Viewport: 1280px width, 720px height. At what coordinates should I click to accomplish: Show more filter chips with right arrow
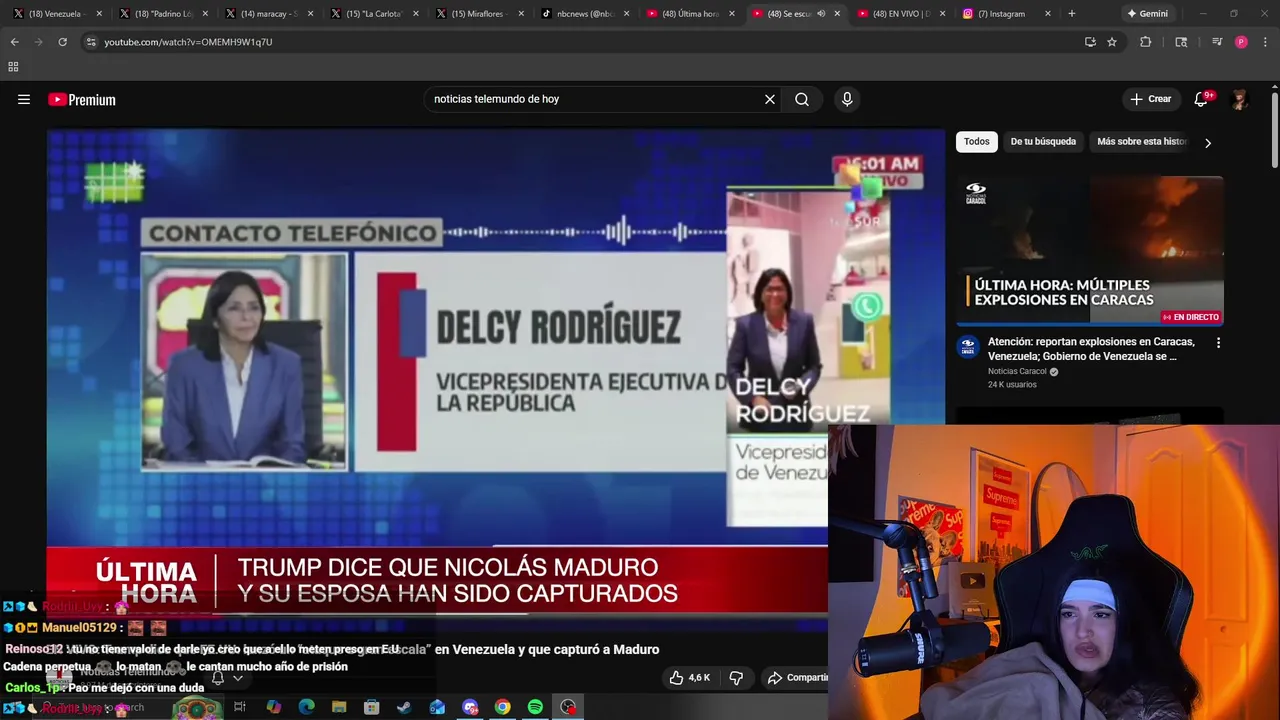point(1207,142)
